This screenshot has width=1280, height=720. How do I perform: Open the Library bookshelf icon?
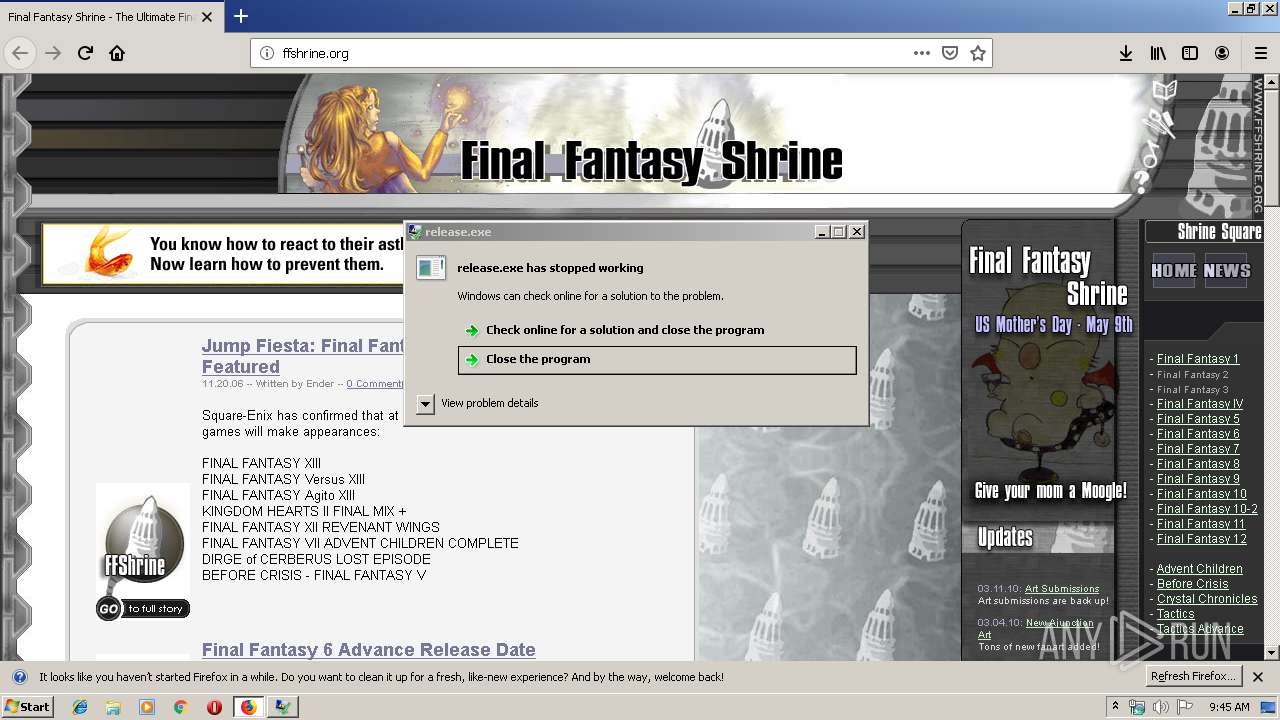point(1158,53)
